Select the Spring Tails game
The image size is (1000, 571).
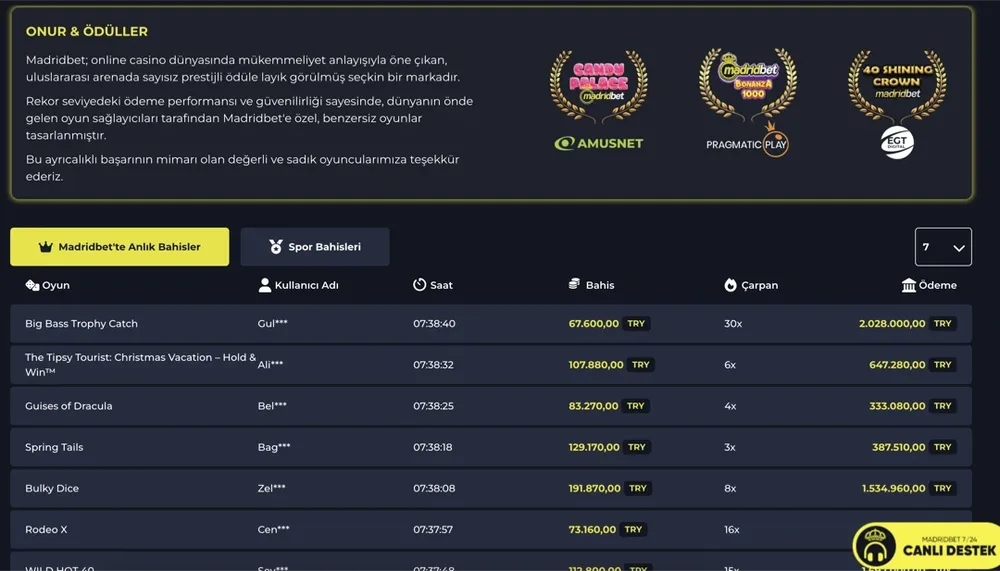[x=54, y=447]
